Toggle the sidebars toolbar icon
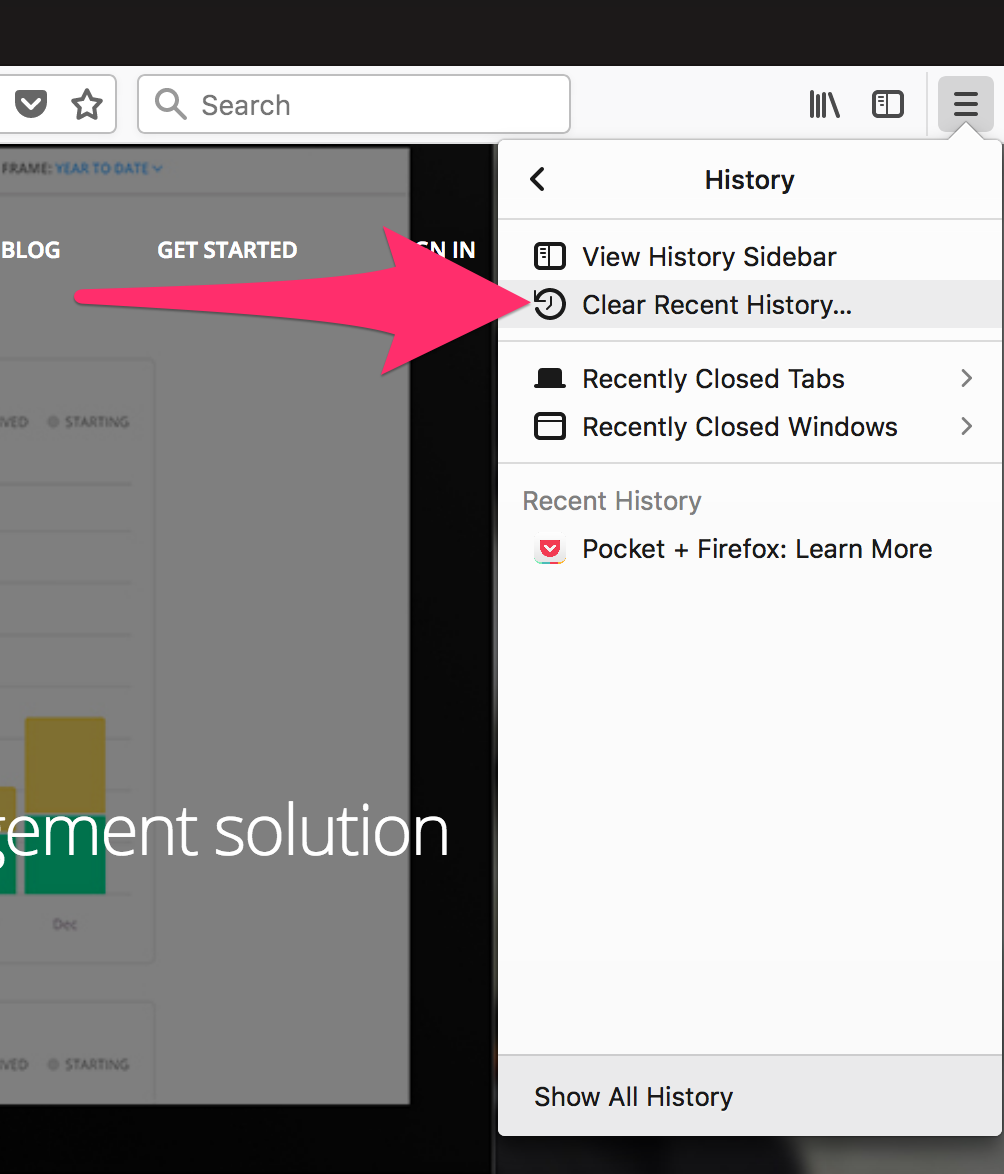Image resolution: width=1004 pixels, height=1174 pixels. [x=887, y=104]
